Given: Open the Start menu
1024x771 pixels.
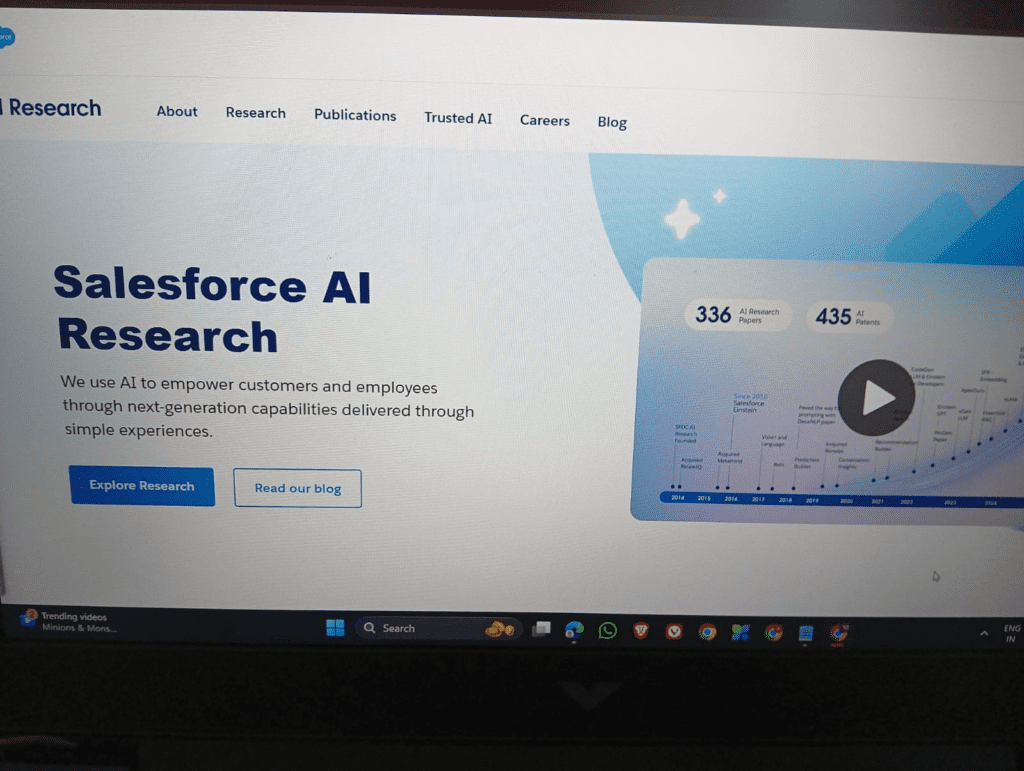Looking at the screenshot, I should 335,628.
